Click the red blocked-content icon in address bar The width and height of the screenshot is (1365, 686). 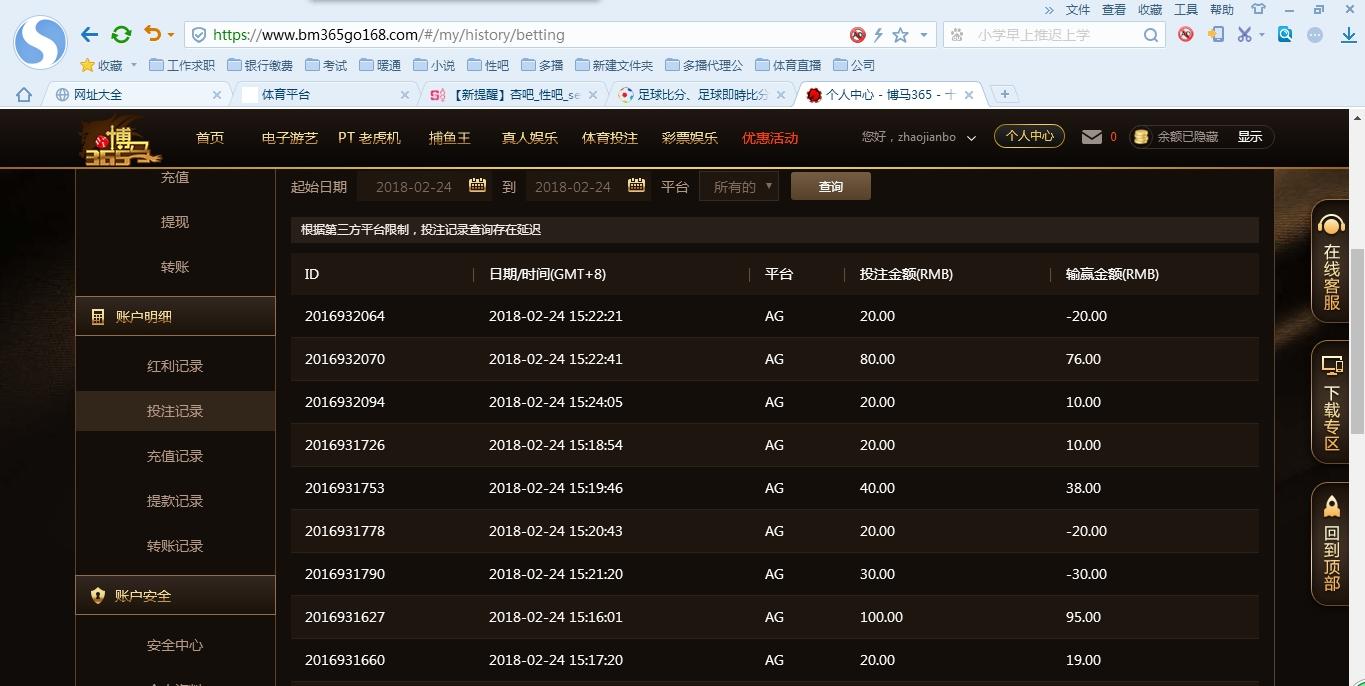pos(857,35)
